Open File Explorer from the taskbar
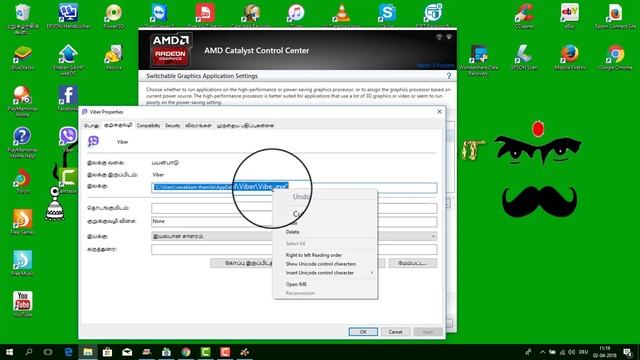 tap(88, 352)
